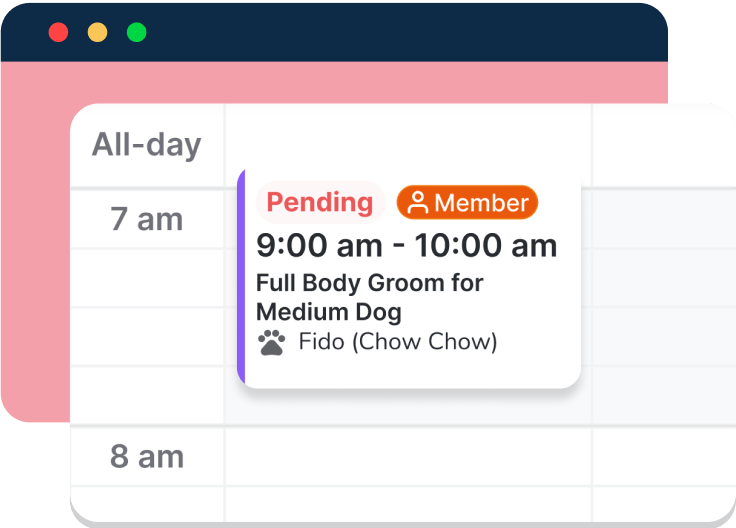Click the Member text in orange badge
This screenshot has width=736, height=528.
click(x=481, y=203)
